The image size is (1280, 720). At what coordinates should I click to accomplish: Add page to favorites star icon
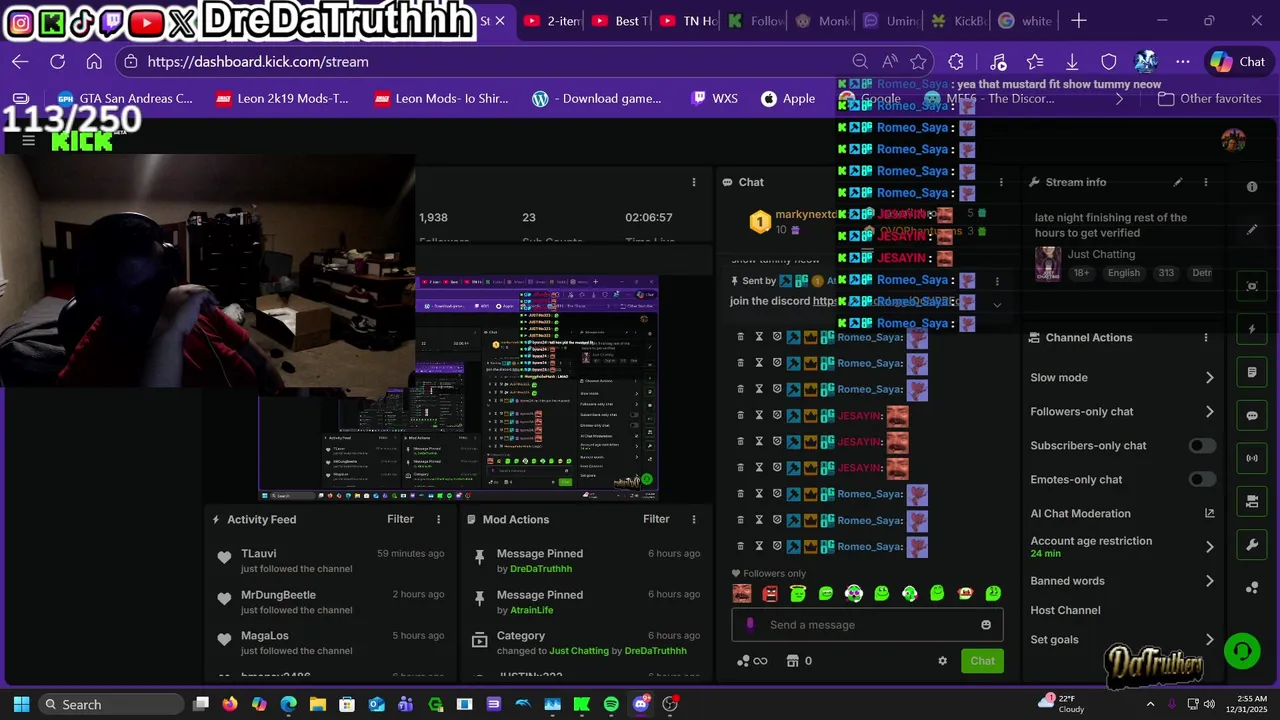coord(918,61)
